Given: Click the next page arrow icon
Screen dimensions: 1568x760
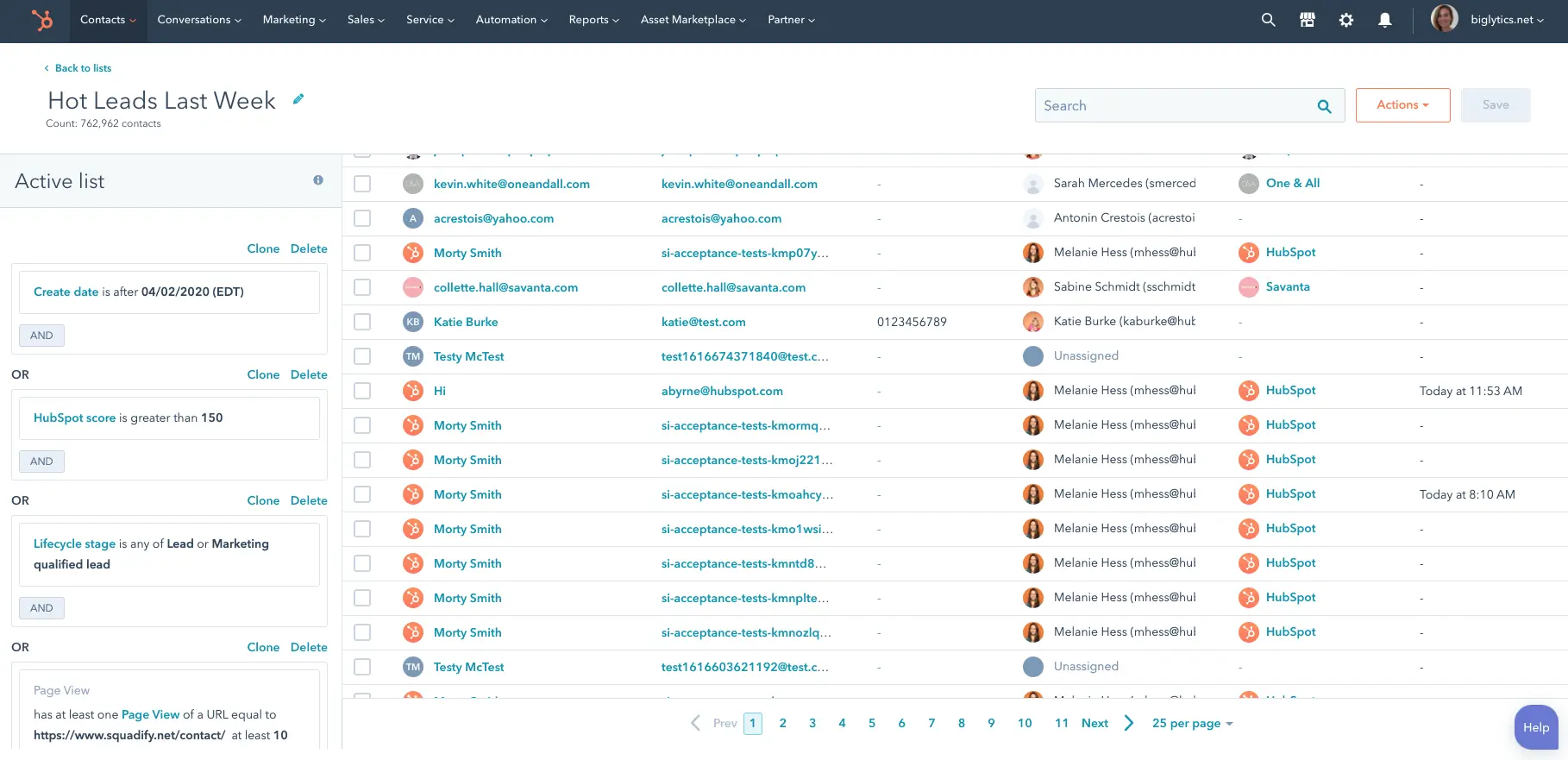Looking at the screenshot, I should (x=1129, y=723).
